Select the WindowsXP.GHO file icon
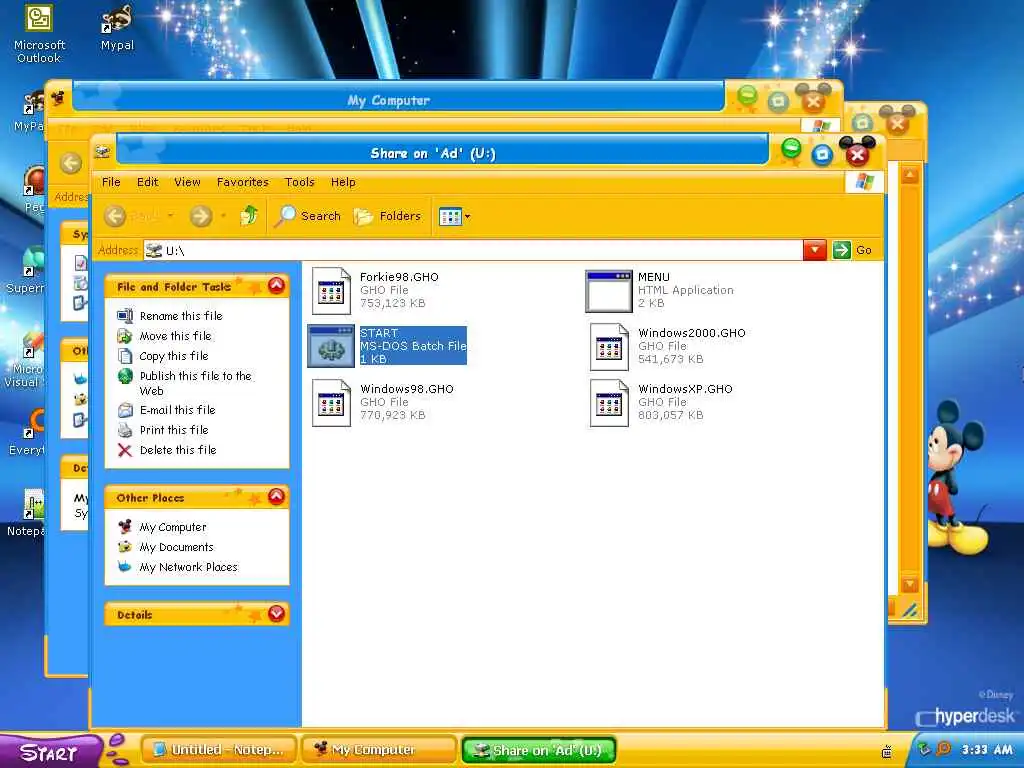Viewport: 1024px width, 768px height. point(609,403)
